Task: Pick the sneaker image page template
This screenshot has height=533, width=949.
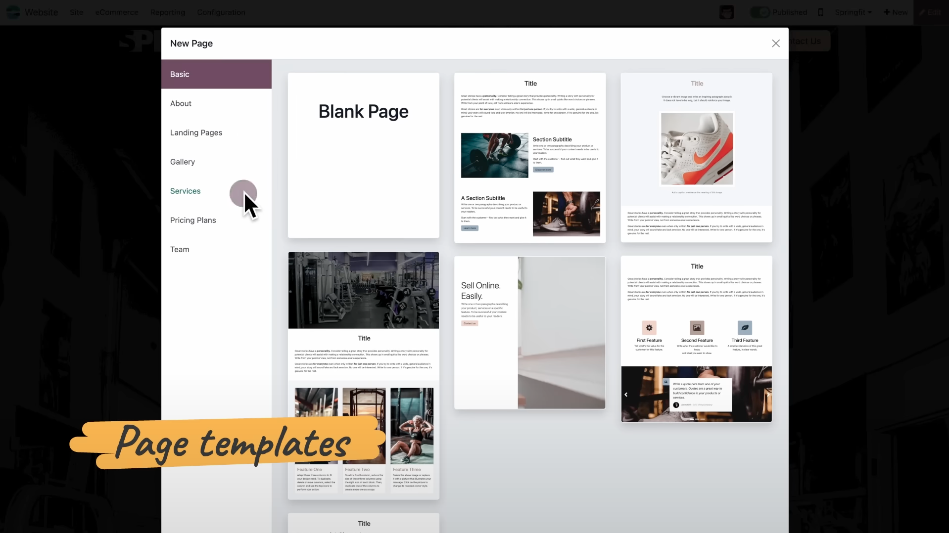Action: point(696,157)
